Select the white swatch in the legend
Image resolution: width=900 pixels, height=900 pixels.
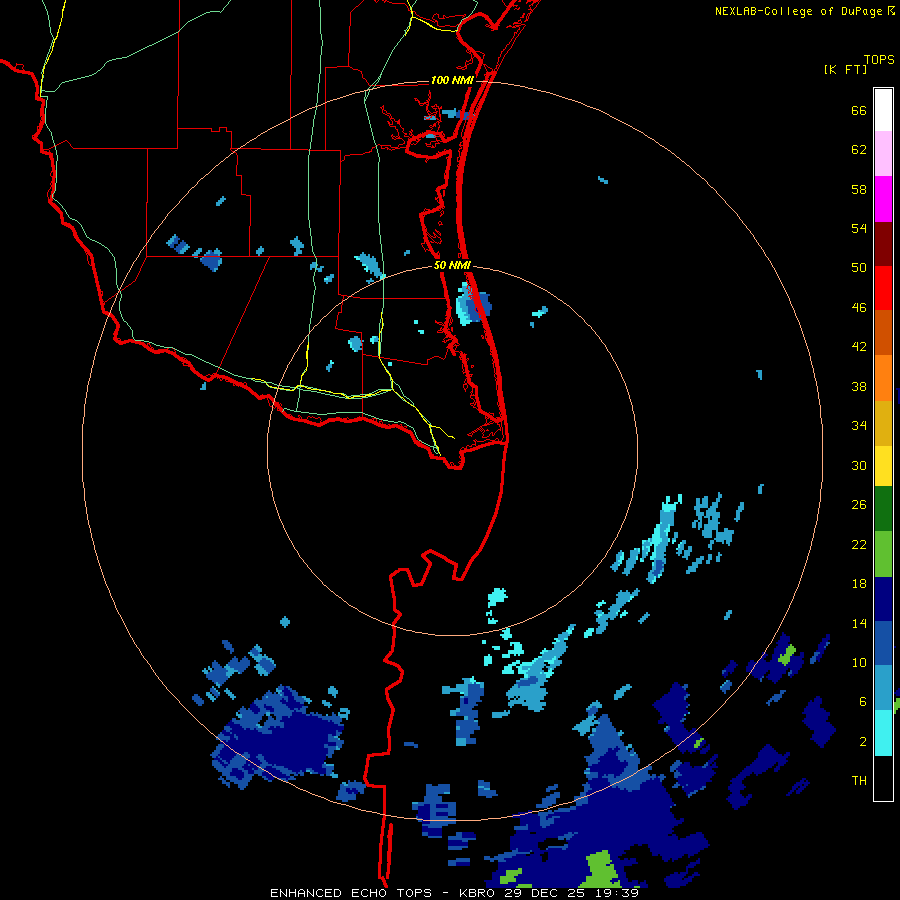click(883, 110)
